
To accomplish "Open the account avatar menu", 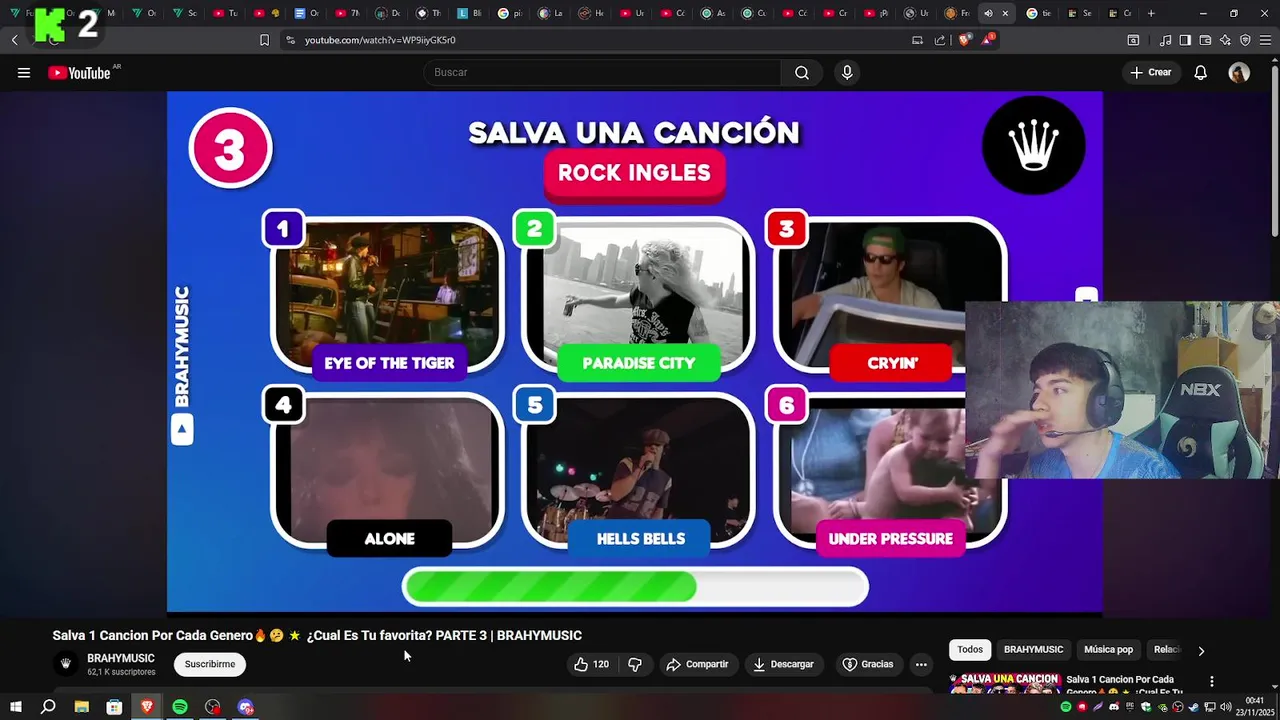I will click(x=1239, y=72).
